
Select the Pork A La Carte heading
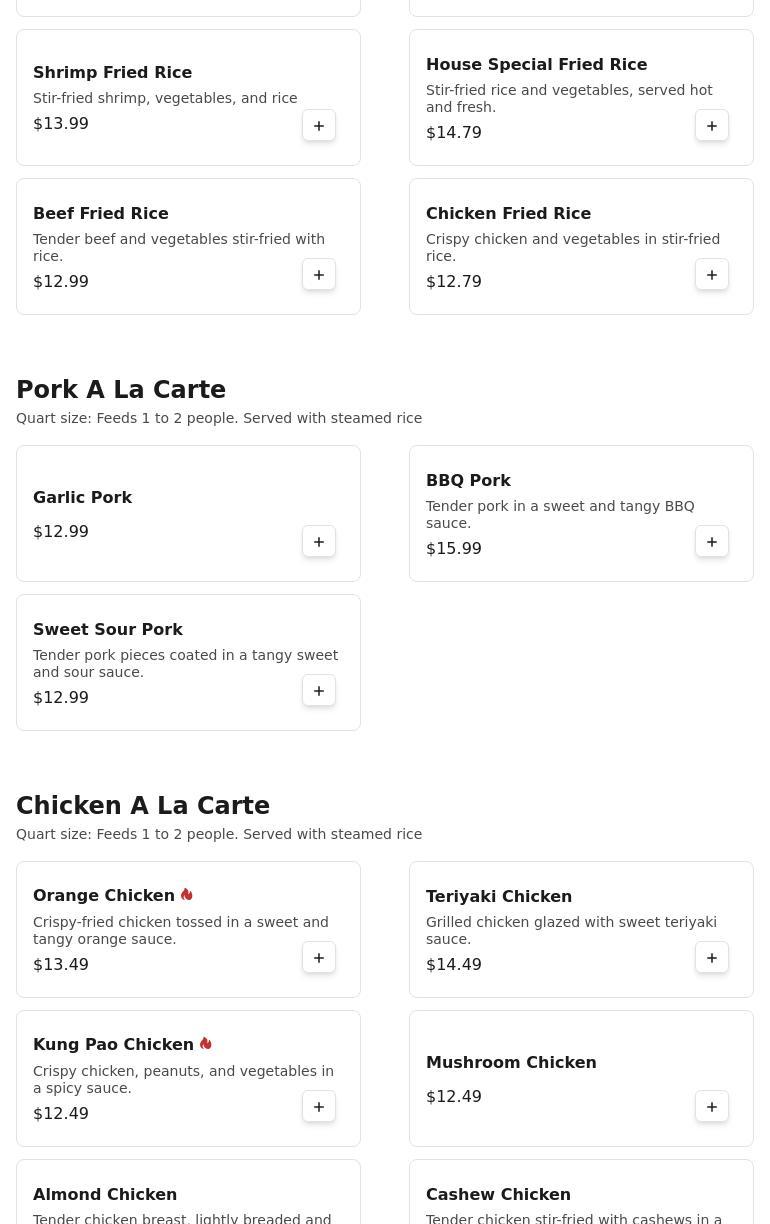(121, 390)
